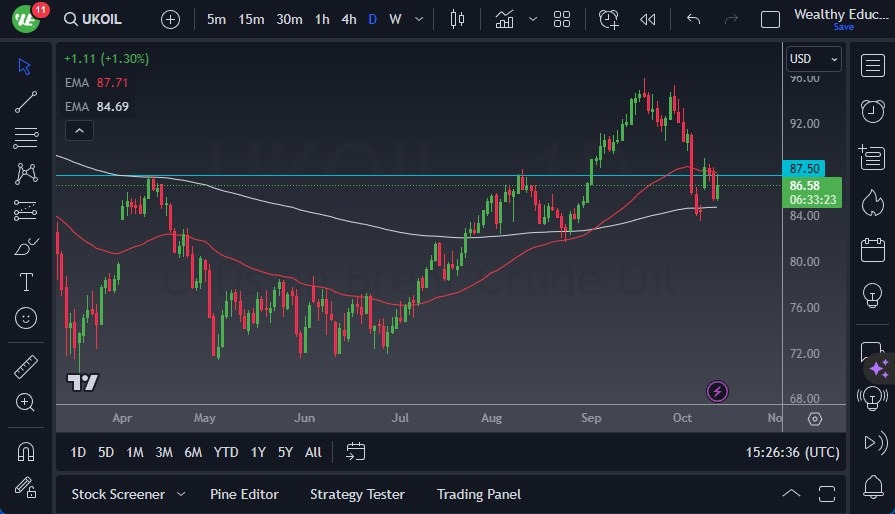The height and width of the screenshot is (514, 895).
Task: Toggle the magnet snap mode
Action: 26,451
